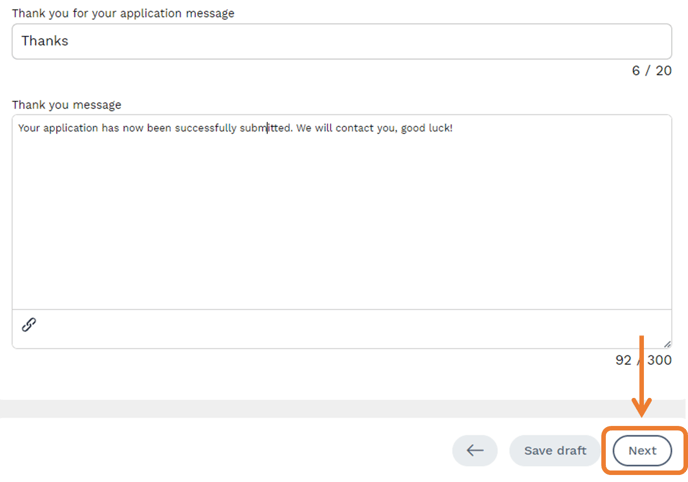Go back using the left arrow button
Viewport: 688px width, 482px height.
tap(475, 450)
